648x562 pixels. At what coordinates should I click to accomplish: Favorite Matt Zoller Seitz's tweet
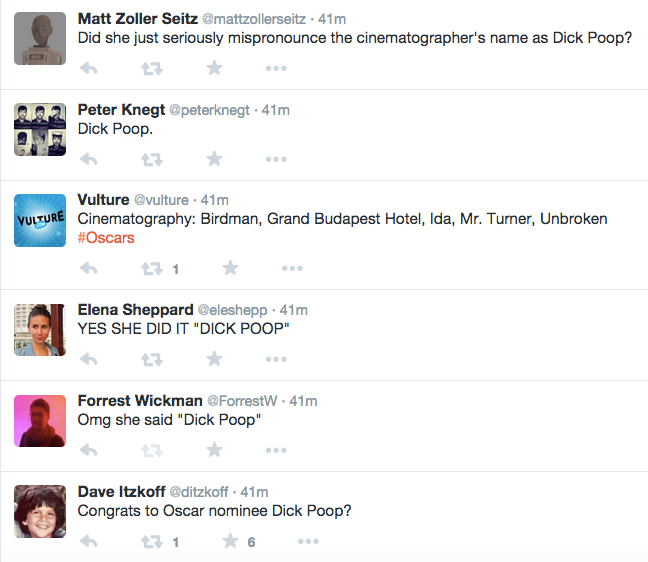(214, 68)
